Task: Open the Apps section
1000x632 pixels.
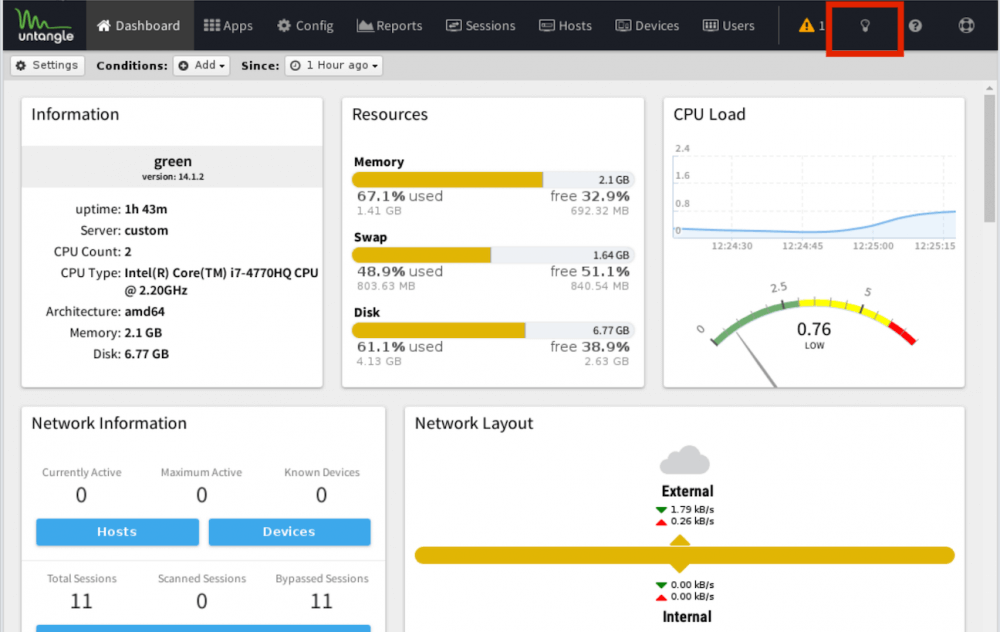Action: [228, 26]
